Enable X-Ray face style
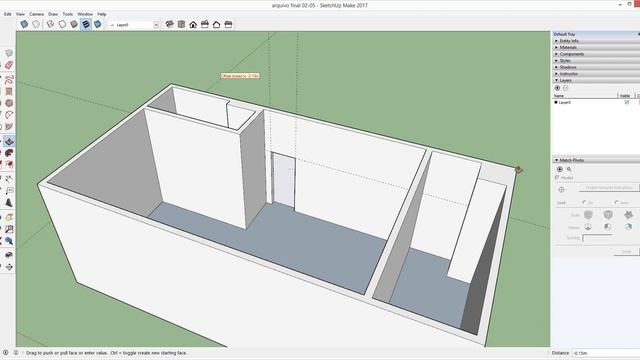The image size is (640, 360). click(x=24, y=24)
